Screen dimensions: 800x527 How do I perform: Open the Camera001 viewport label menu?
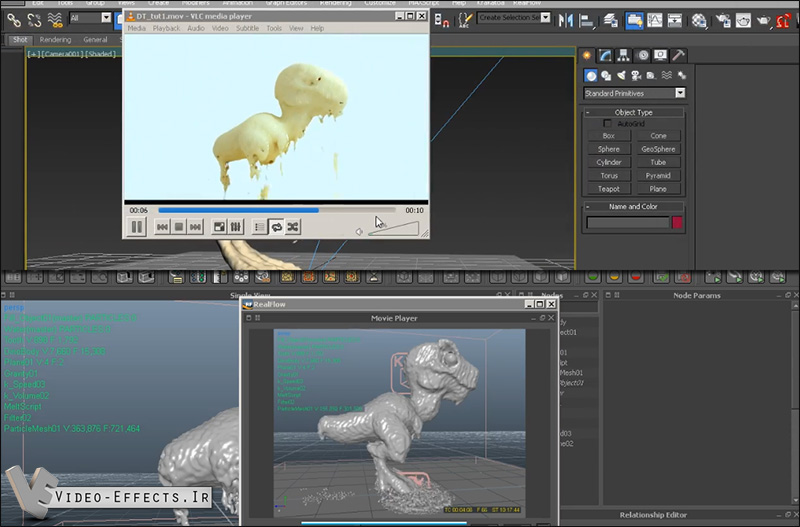[x=62, y=54]
